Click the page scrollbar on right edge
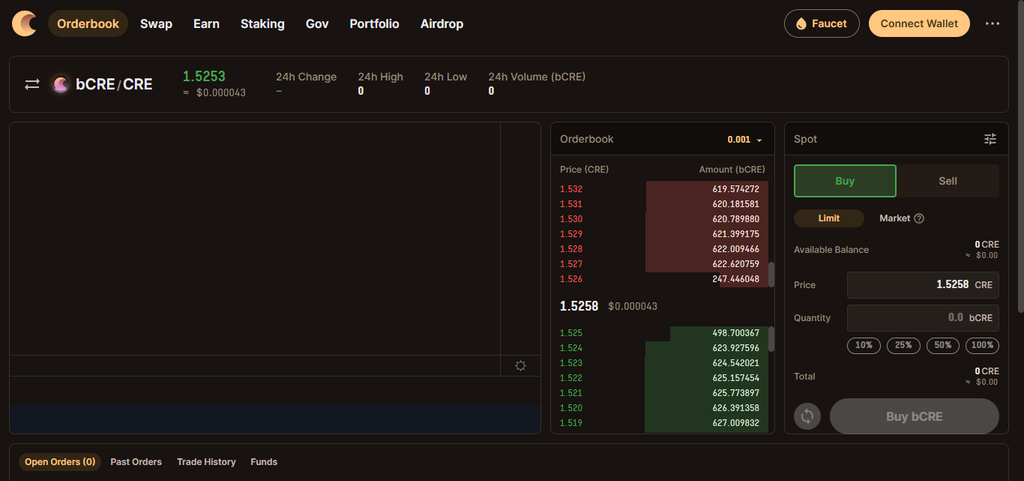The image size is (1024, 481). coord(1021,157)
